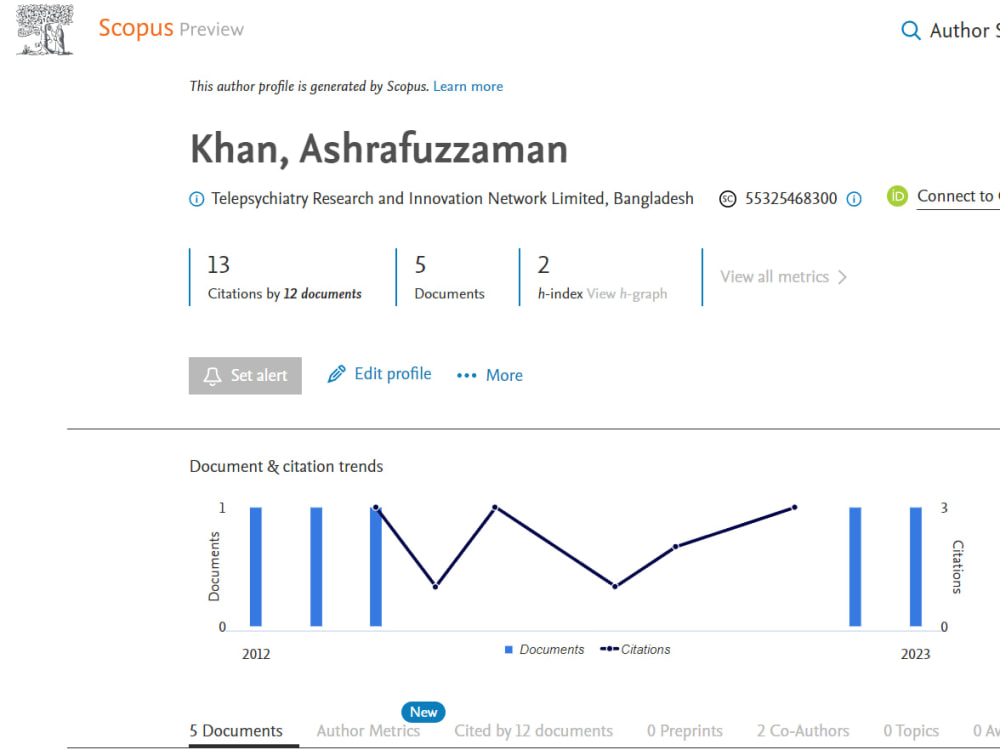Expand View all metrics with its chevron

[783, 276]
